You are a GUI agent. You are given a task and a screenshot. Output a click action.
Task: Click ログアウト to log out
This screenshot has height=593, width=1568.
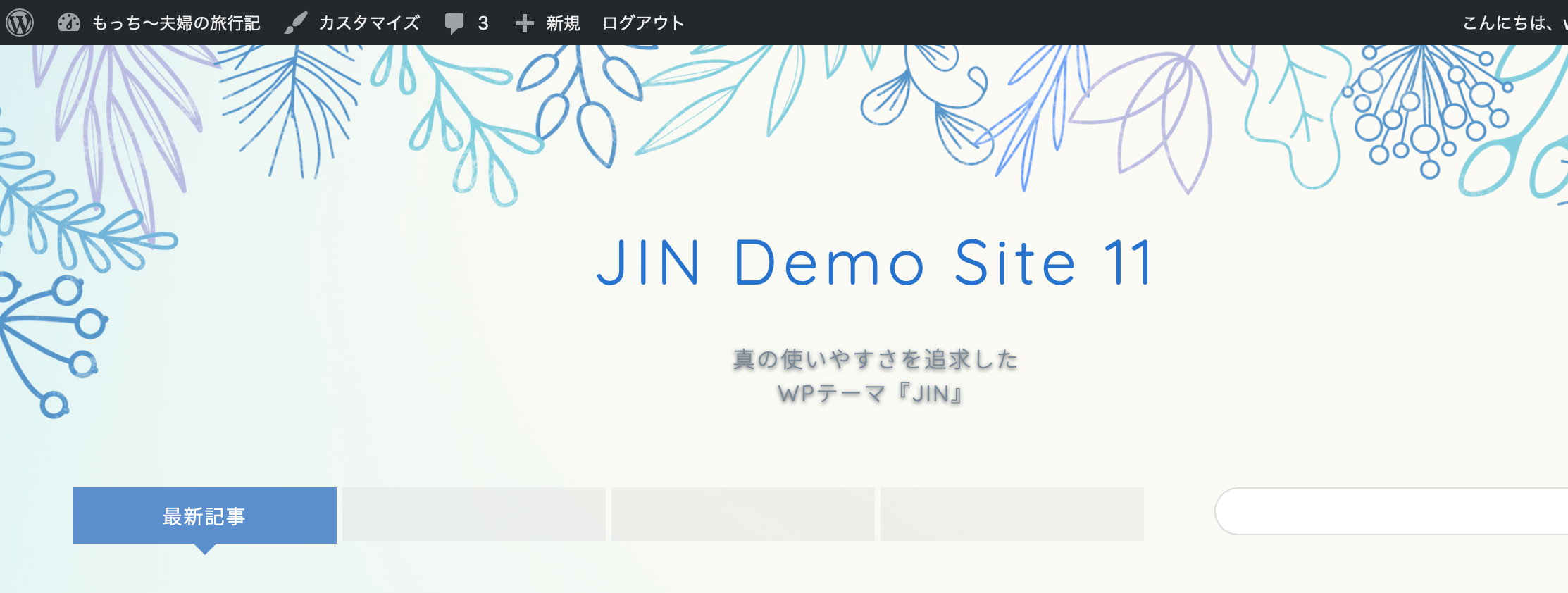coord(643,23)
